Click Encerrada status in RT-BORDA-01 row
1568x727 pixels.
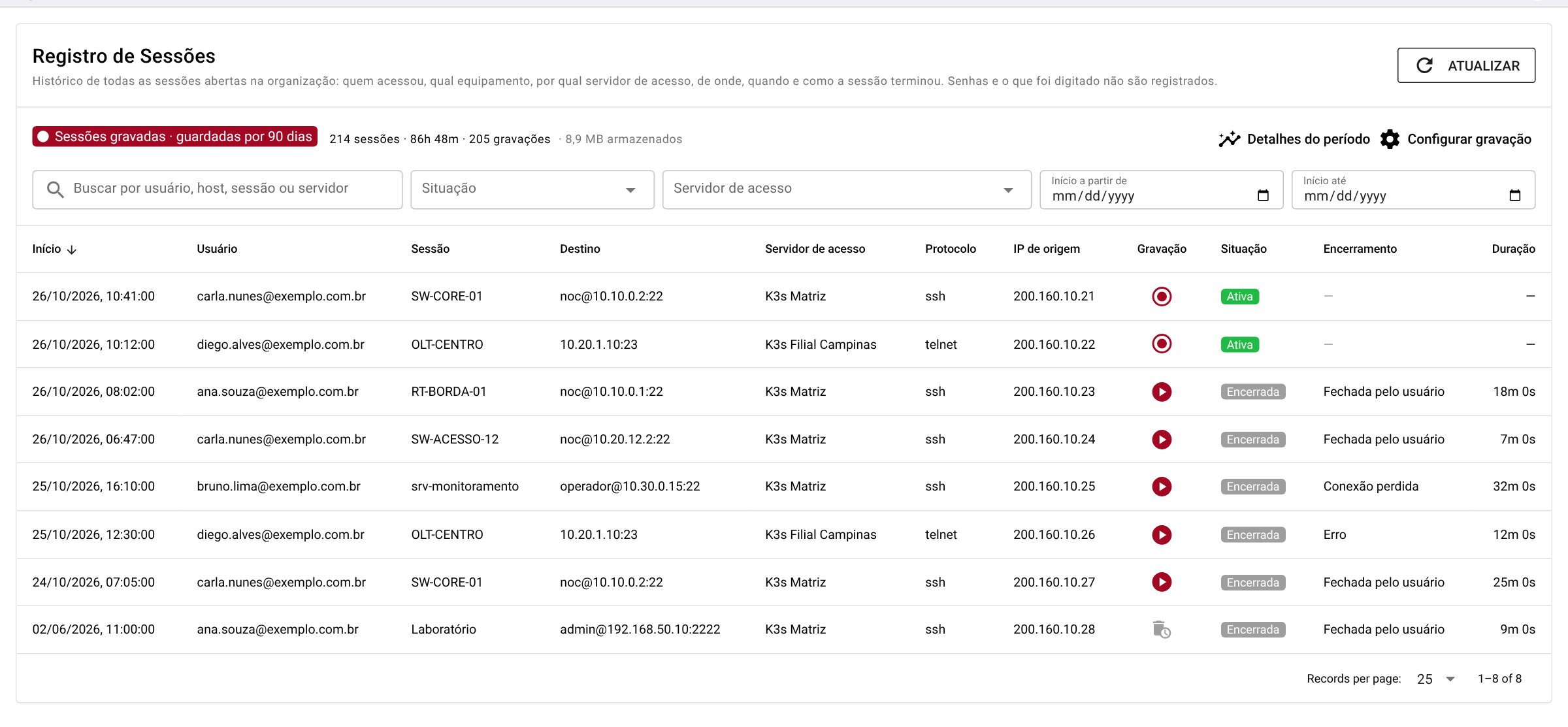1252,392
